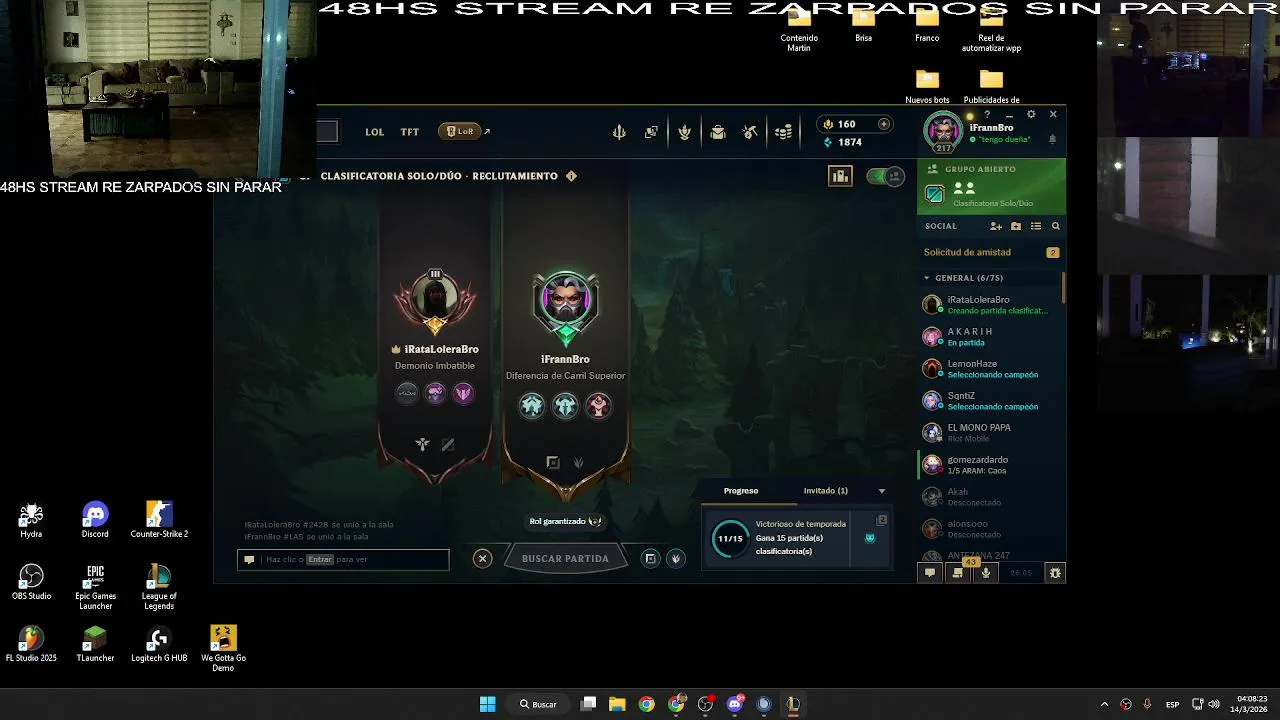Open the Franco desktop folder
This screenshot has height=720, width=1280.
pyautogui.click(x=927, y=26)
